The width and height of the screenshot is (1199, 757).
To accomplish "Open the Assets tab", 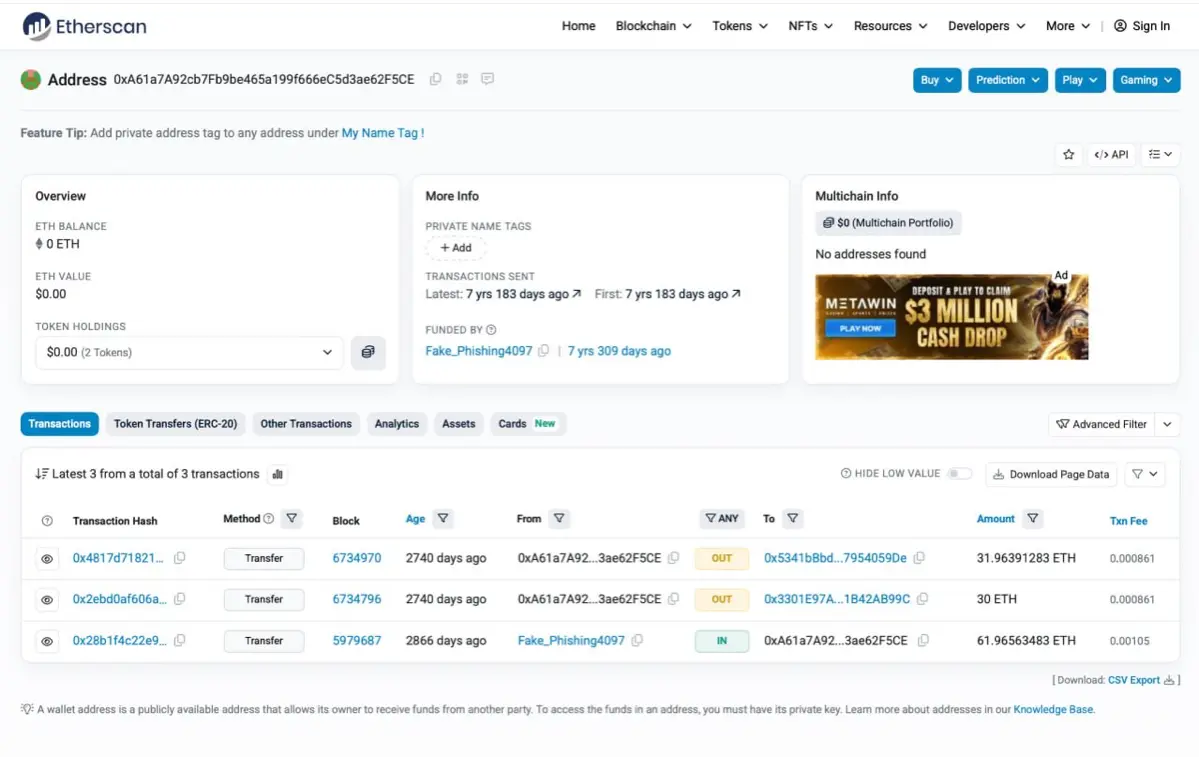I will [458, 424].
